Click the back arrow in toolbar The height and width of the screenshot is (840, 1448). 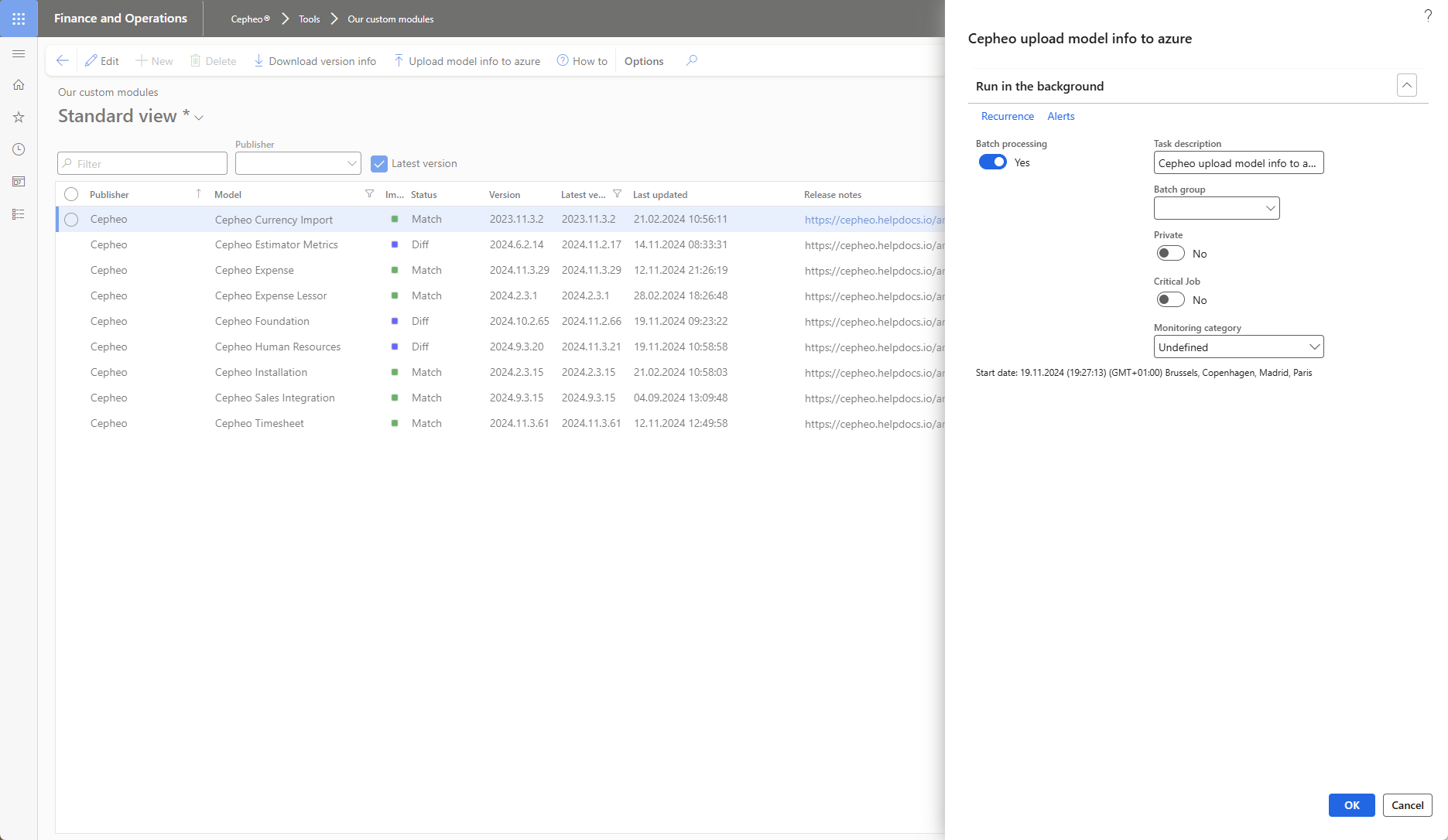point(63,61)
